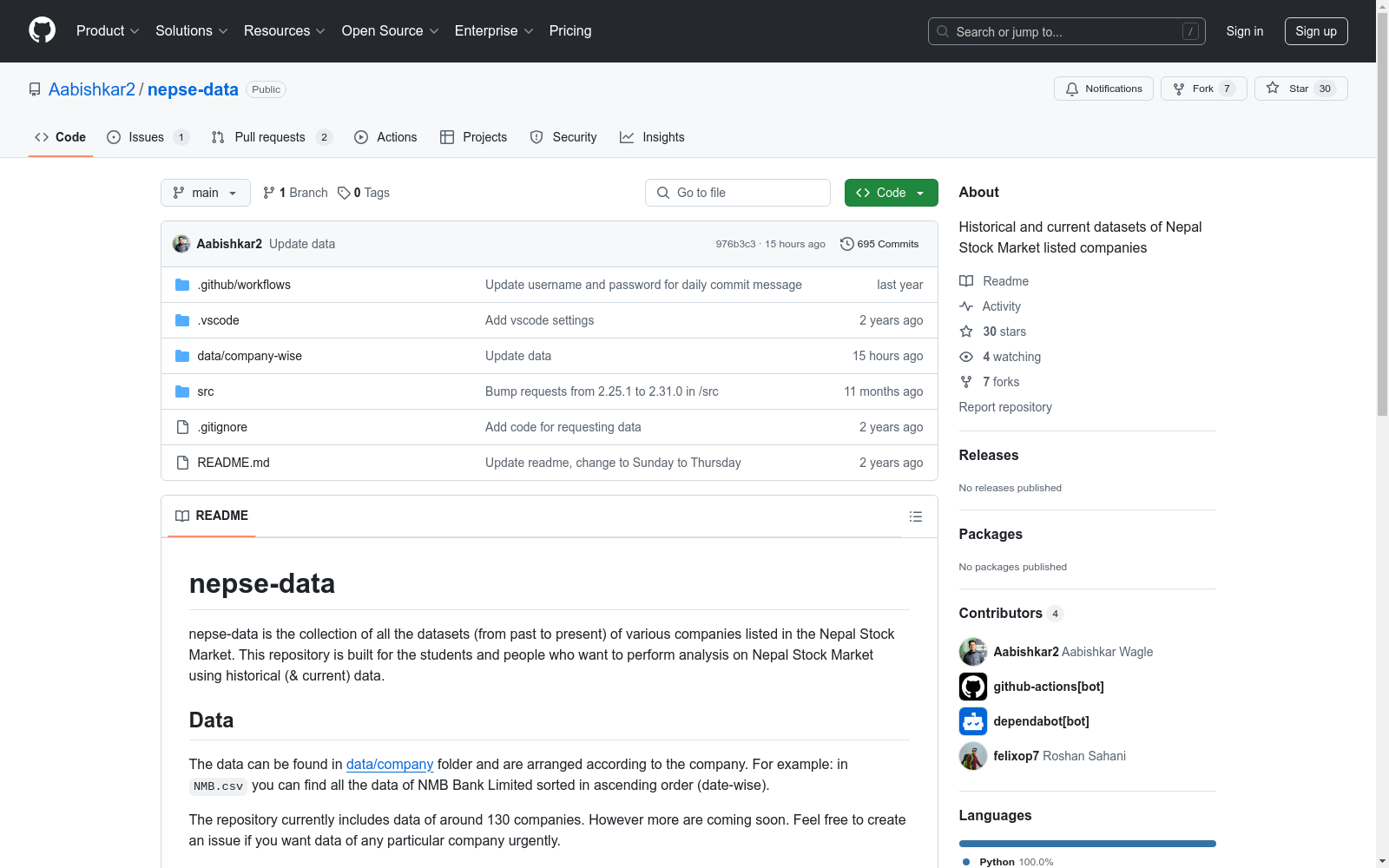Click the .vscode folder icon
This screenshot has height=868, width=1389.
(182, 320)
